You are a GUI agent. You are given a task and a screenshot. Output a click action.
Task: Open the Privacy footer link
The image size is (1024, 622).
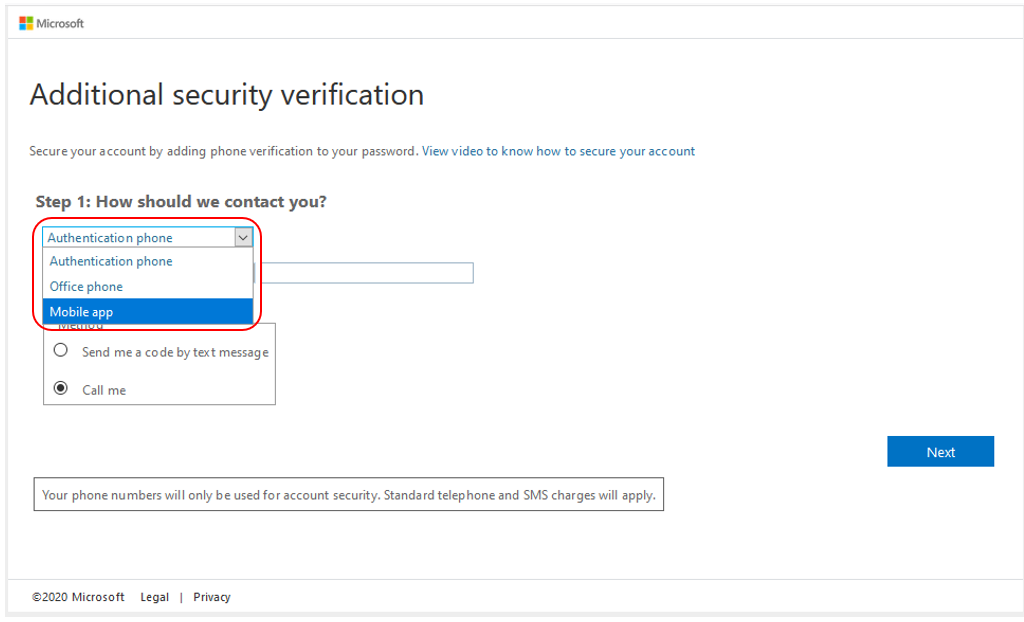pos(212,597)
